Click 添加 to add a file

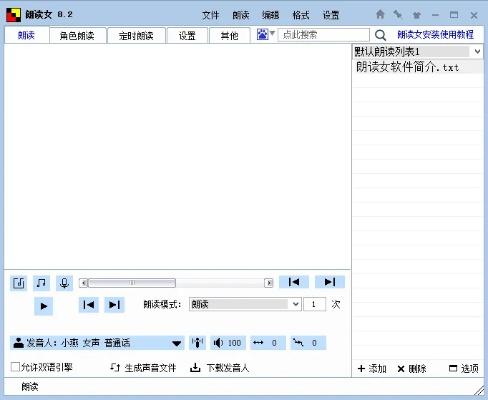[x=372, y=369]
